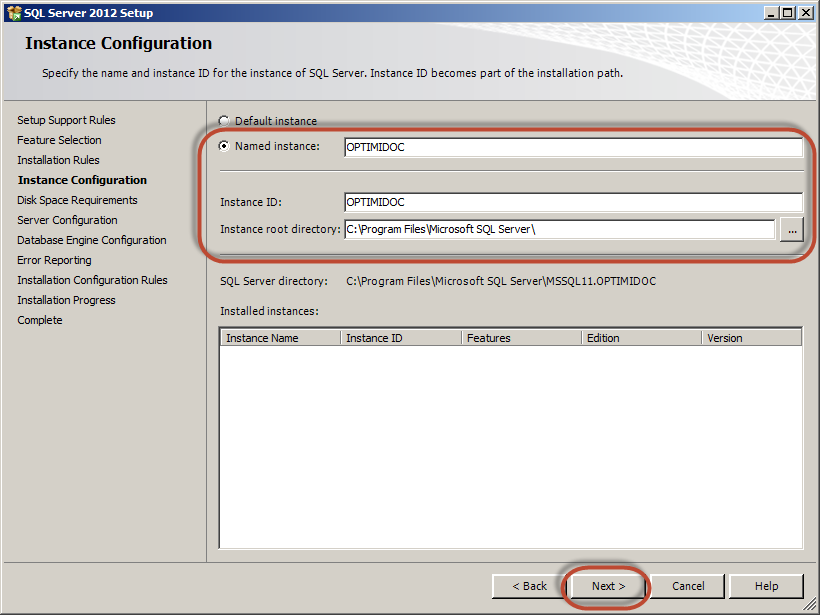Select the Named instance radio button

[x=224, y=146]
